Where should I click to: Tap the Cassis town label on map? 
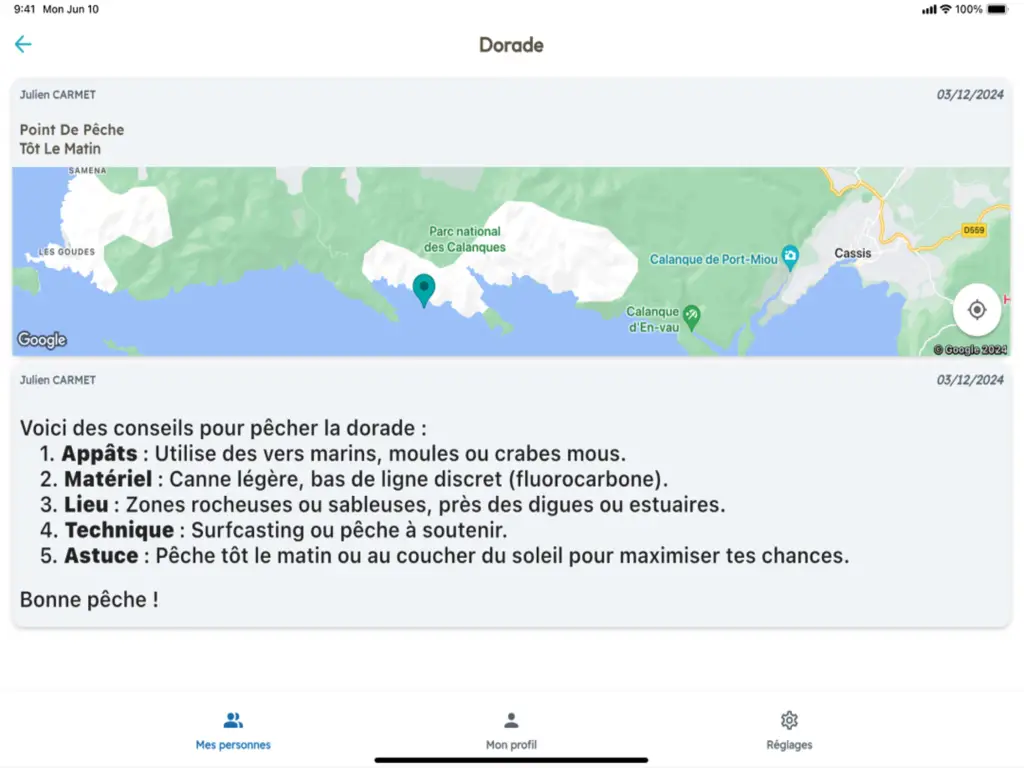click(x=853, y=253)
